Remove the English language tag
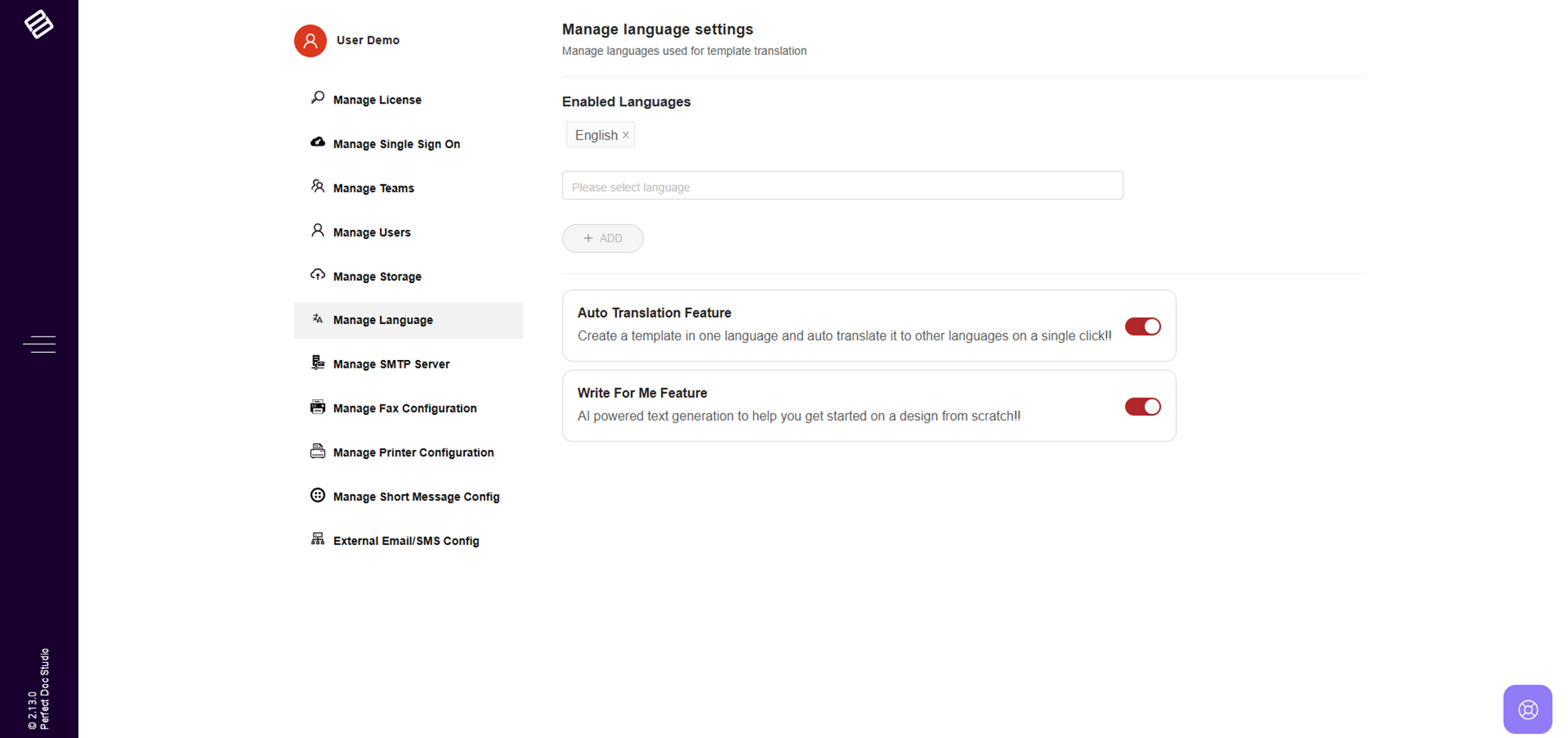The height and width of the screenshot is (738, 1568). click(626, 136)
